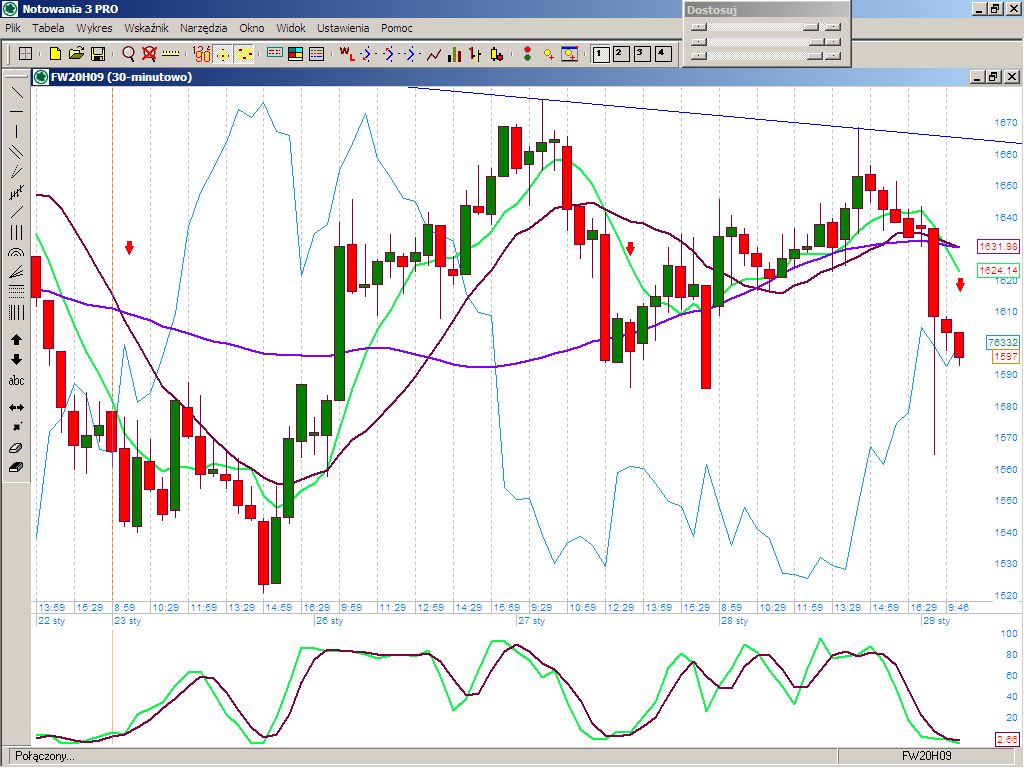Switch chart to bar/column type icon

[x=455, y=53]
